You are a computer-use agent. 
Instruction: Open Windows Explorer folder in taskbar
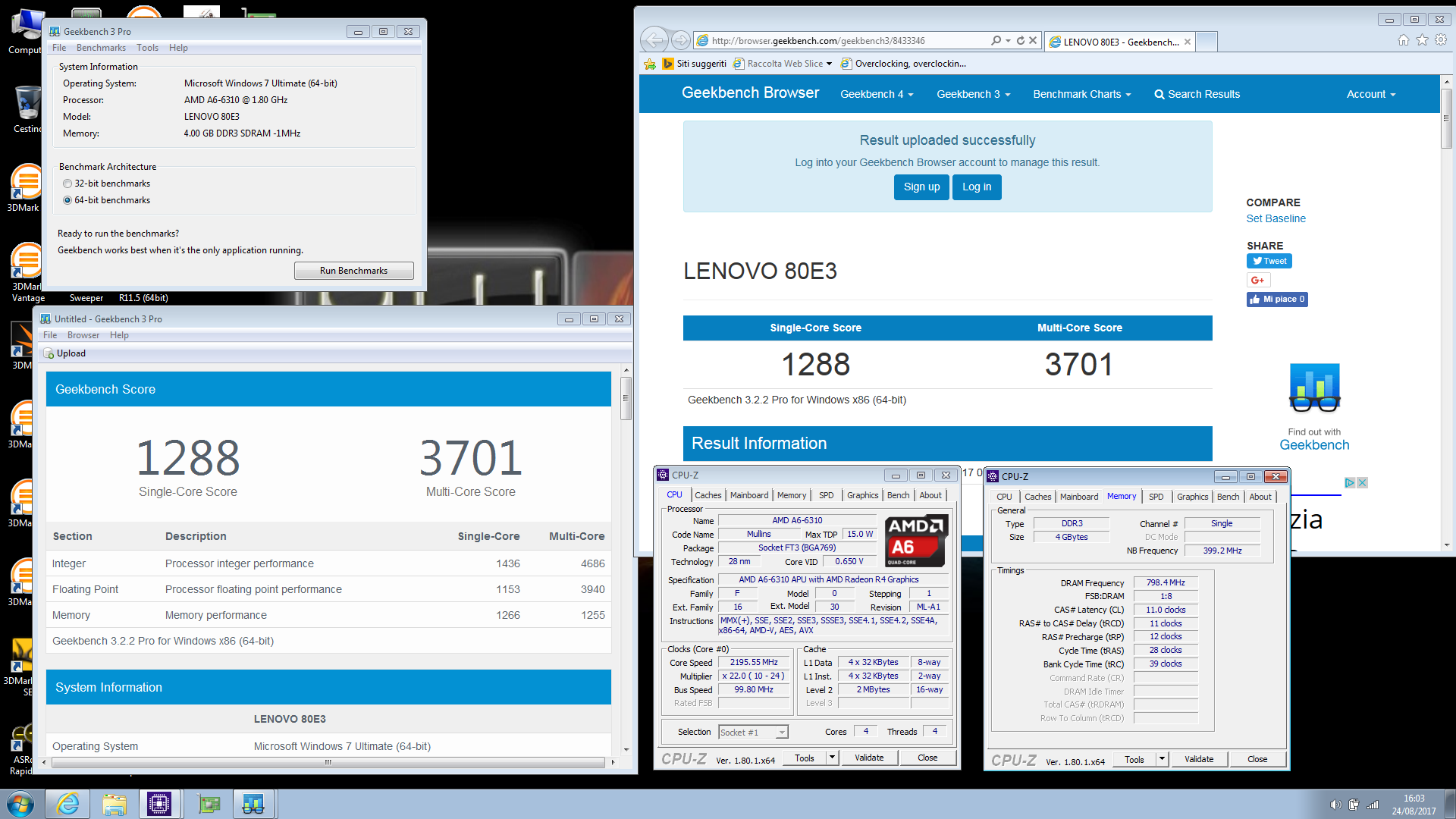(x=115, y=804)
